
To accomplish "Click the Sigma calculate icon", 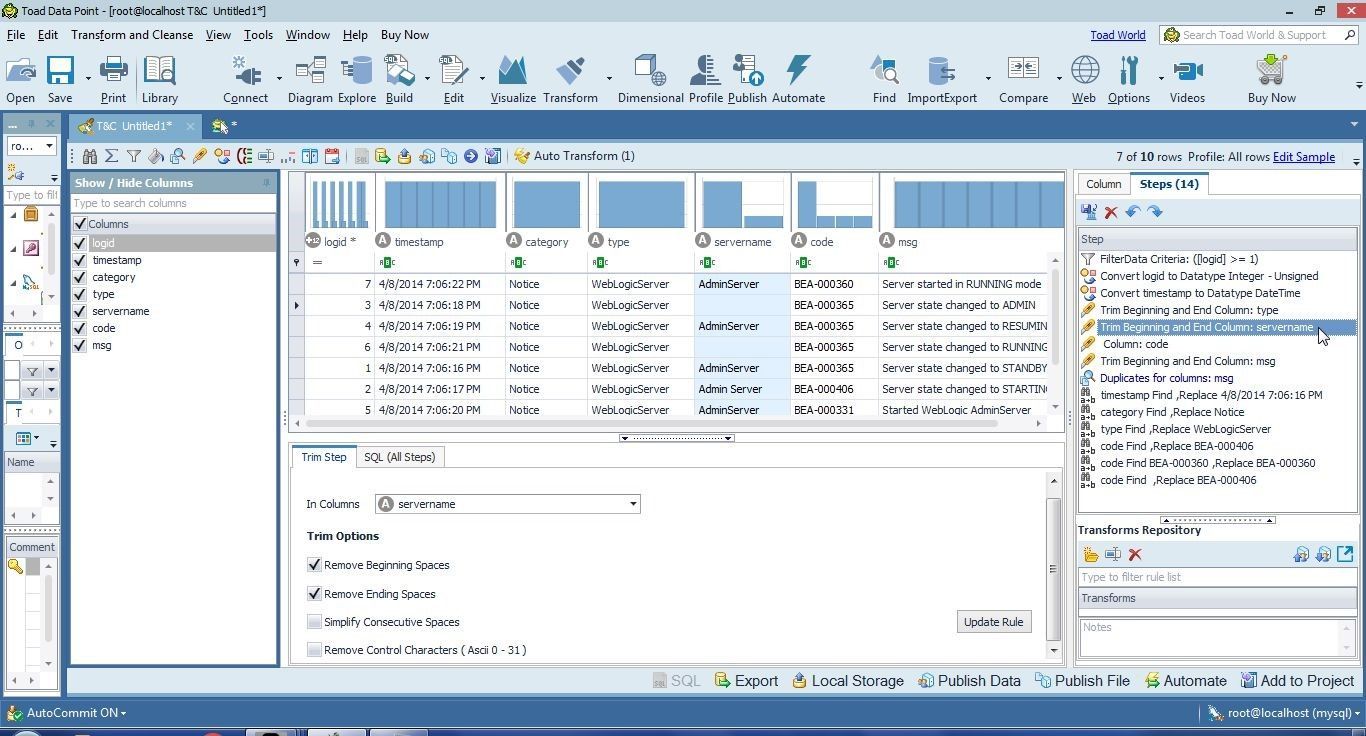I will [111, 156].
